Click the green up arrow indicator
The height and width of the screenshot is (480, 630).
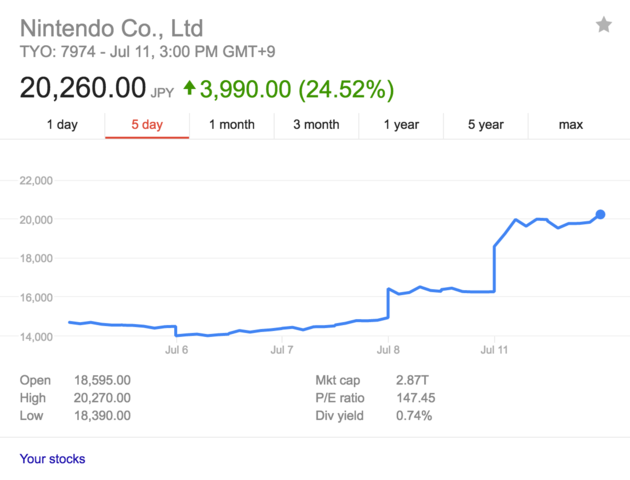click(189, 88)
